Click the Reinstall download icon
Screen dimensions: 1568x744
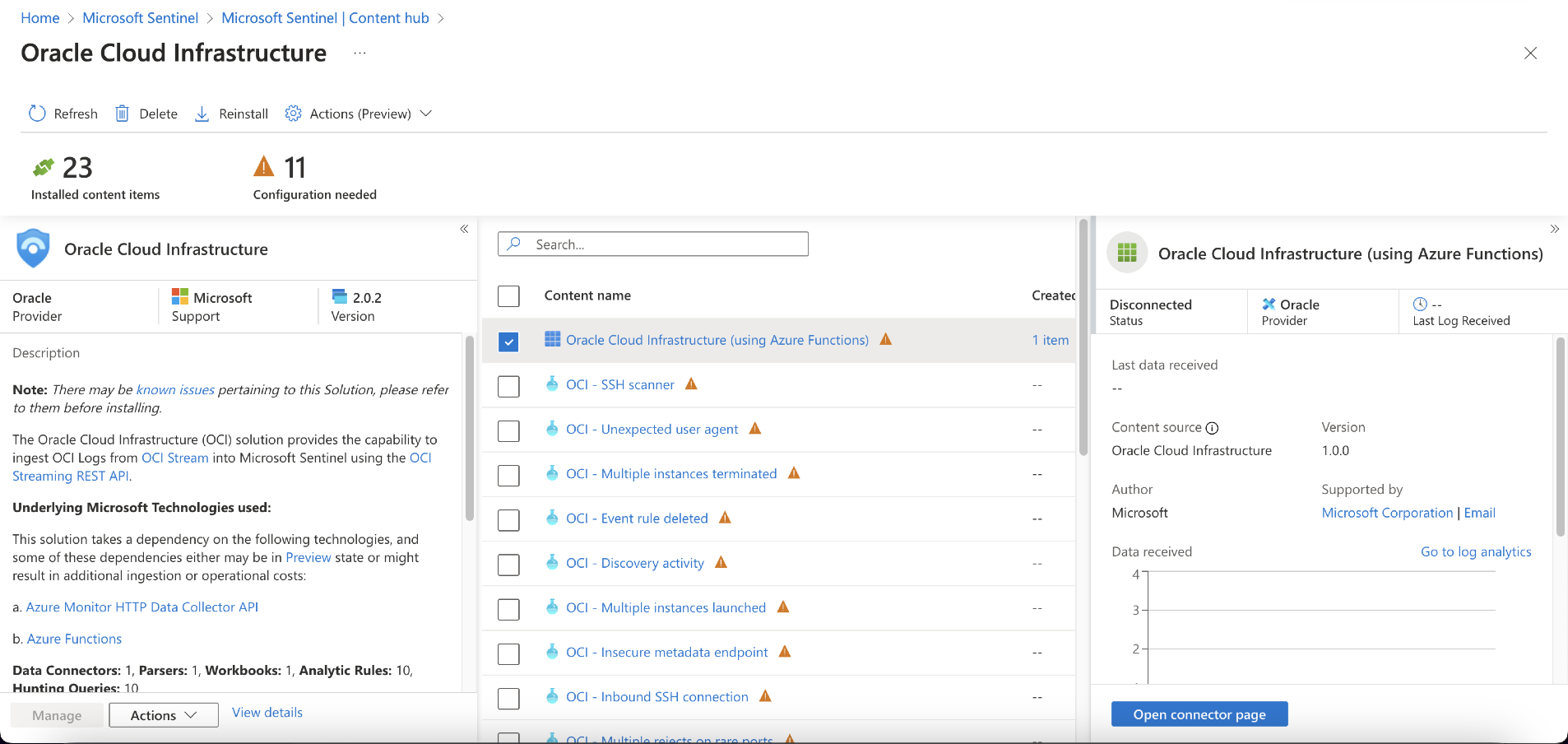[x=202, y=113]
